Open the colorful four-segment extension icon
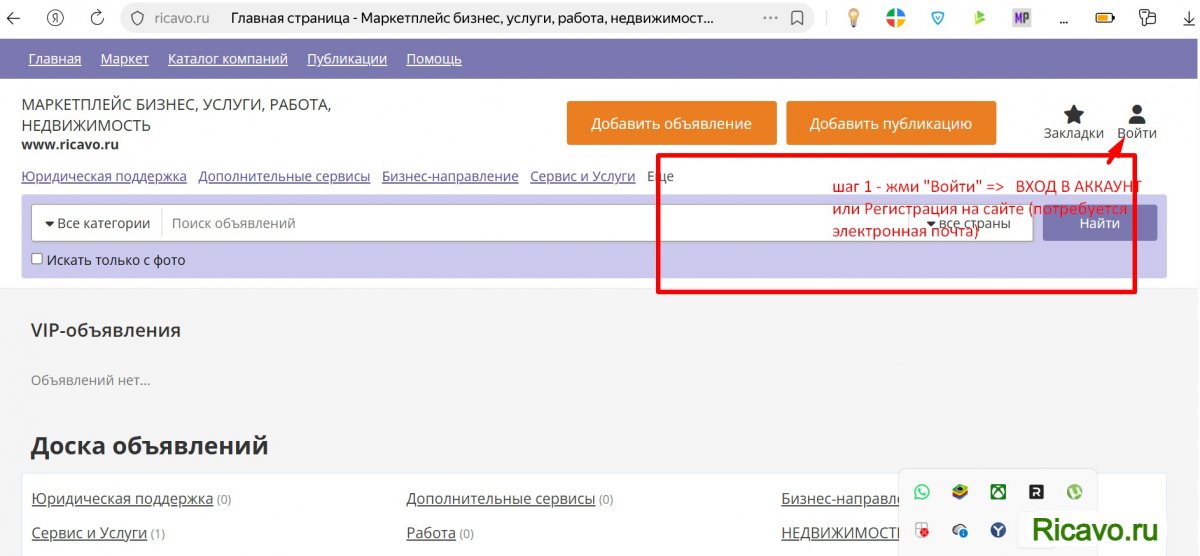The height and width of the screenshot is (556, 1200). (x=896, y=18)
